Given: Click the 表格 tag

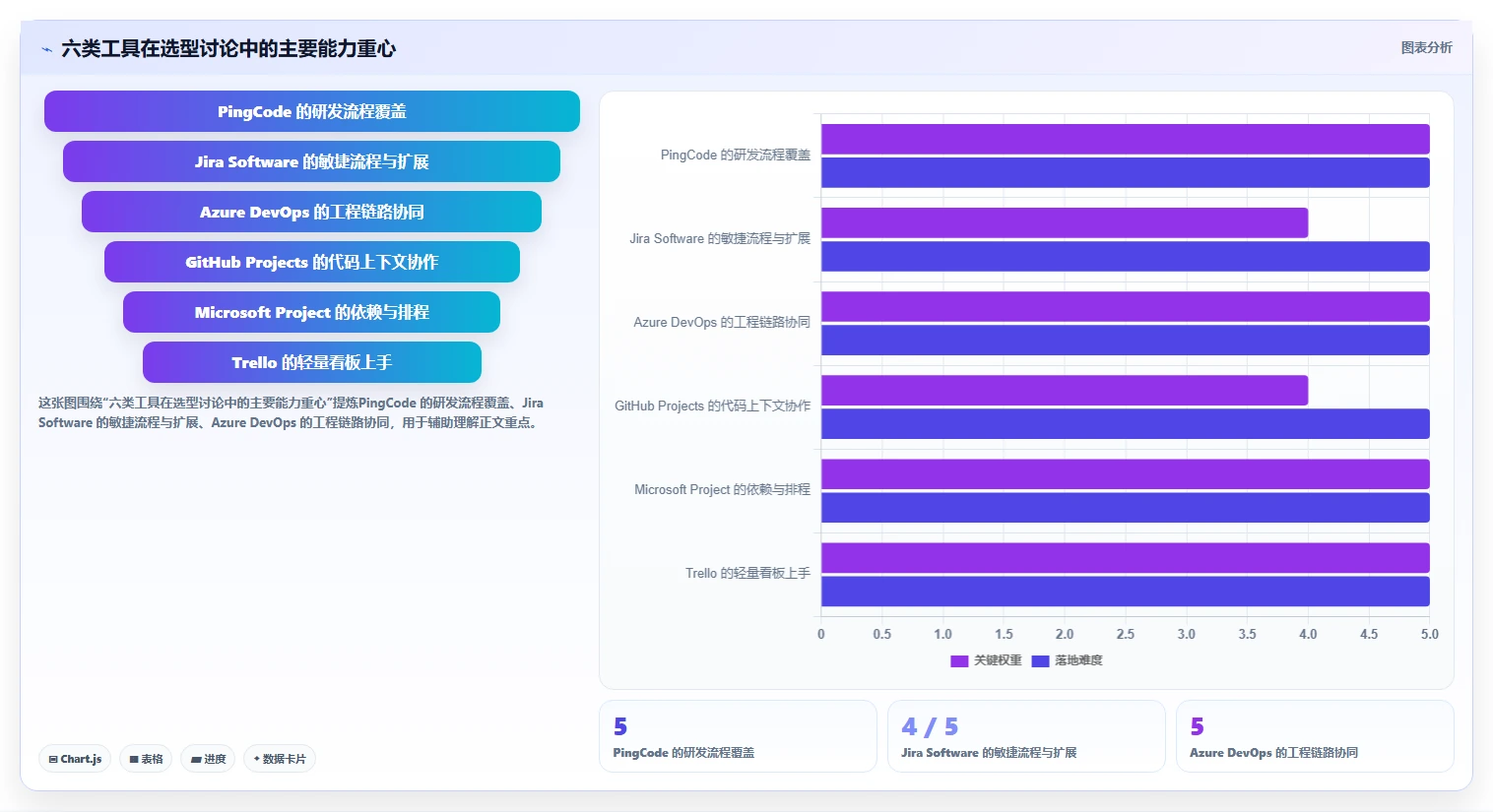Looking at the screenshot, I should click(x=146, y=759).
